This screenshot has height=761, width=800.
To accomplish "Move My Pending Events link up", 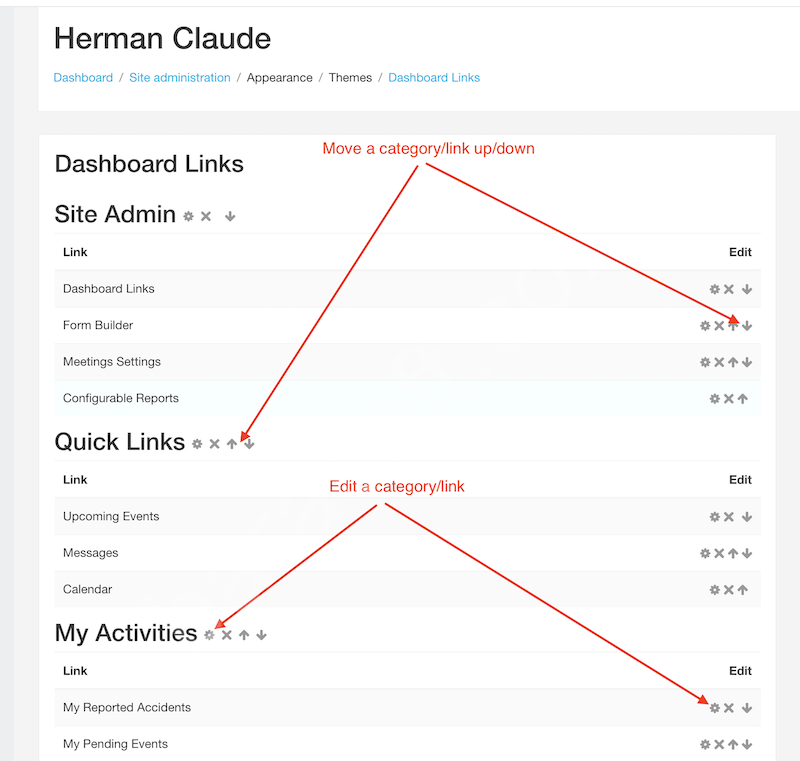I will [733, 744].
